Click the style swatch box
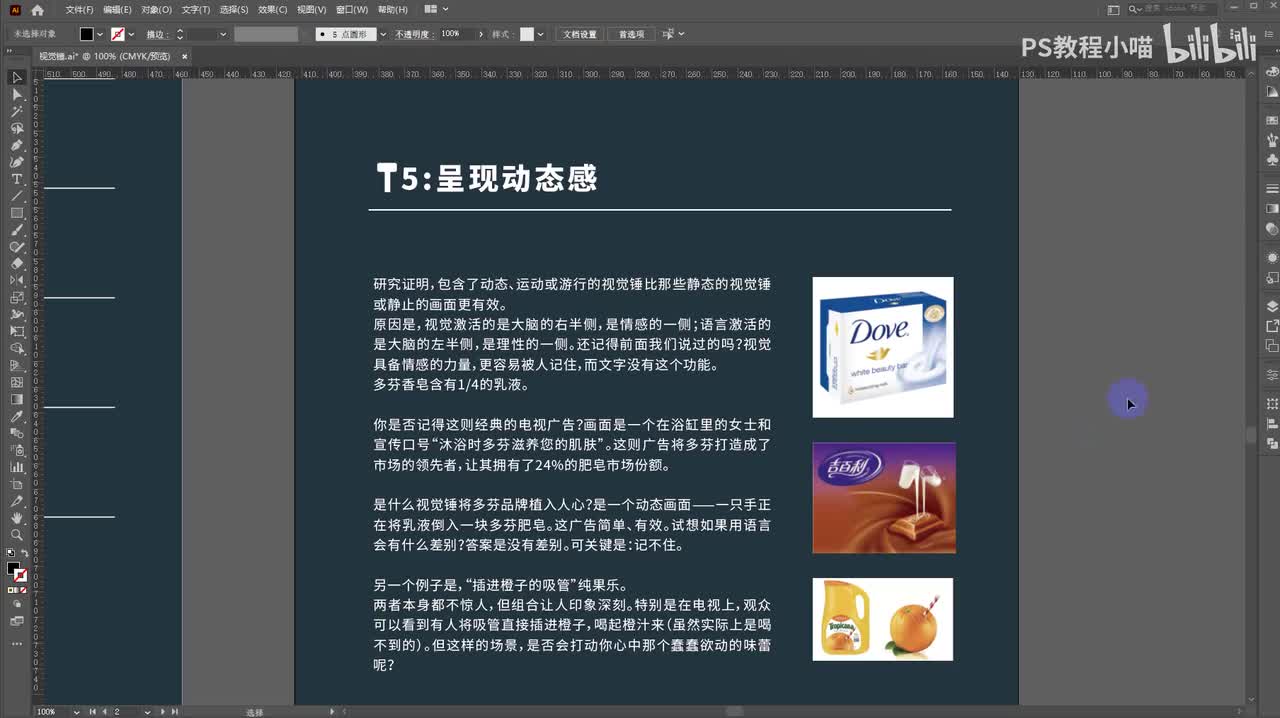This screenshot has width=1280, height=718. tap(527, 34)
